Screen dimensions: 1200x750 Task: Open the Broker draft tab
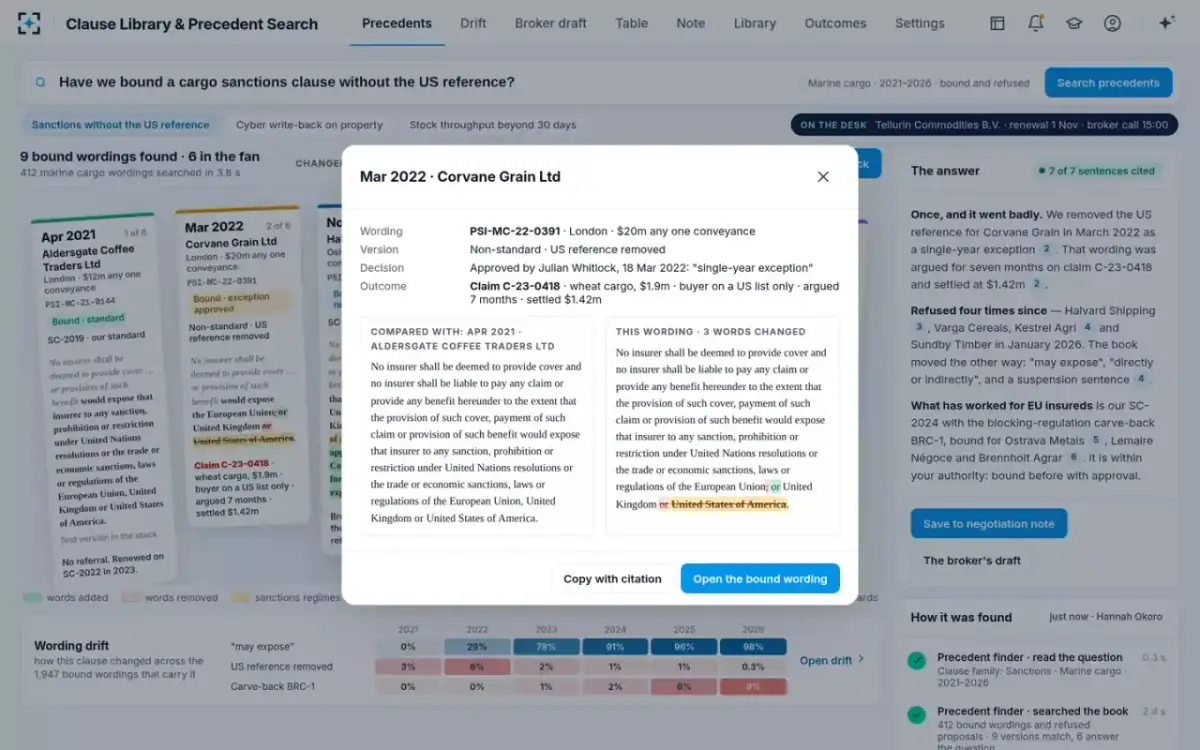550,23
